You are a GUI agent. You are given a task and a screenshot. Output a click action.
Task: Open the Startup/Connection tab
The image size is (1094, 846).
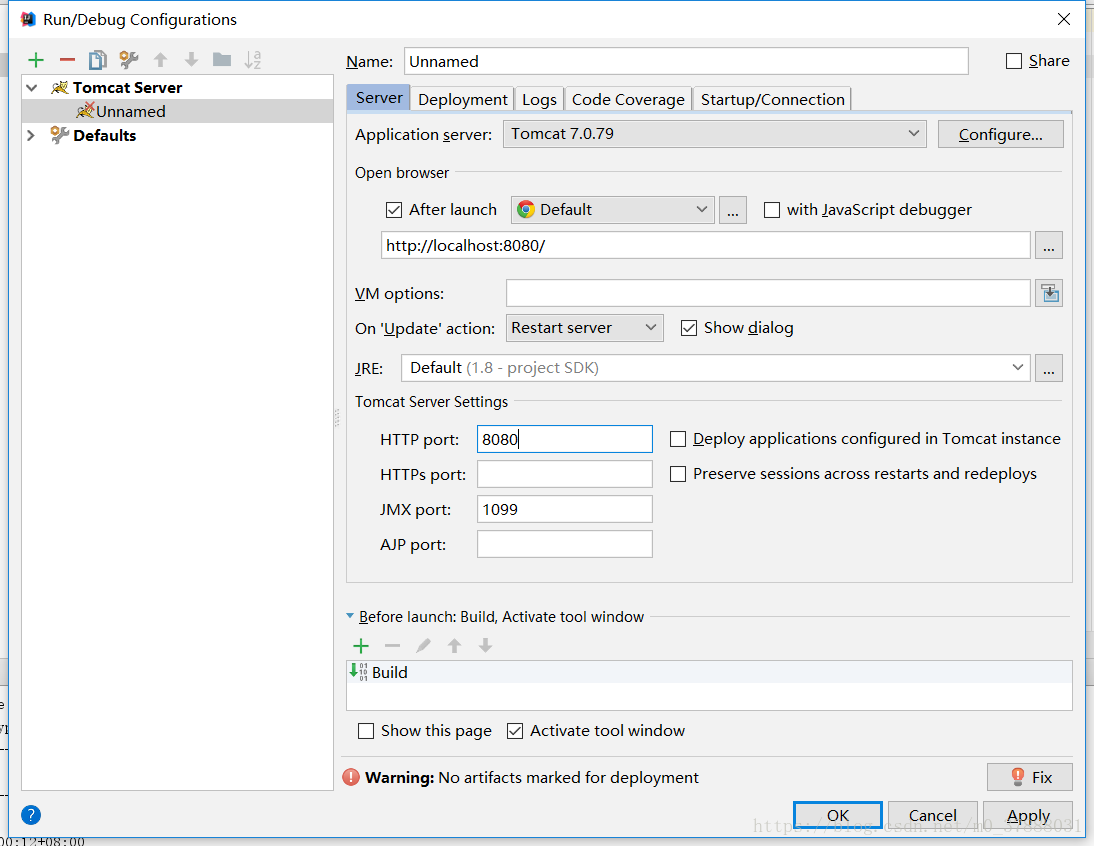(x=772, y=99)
